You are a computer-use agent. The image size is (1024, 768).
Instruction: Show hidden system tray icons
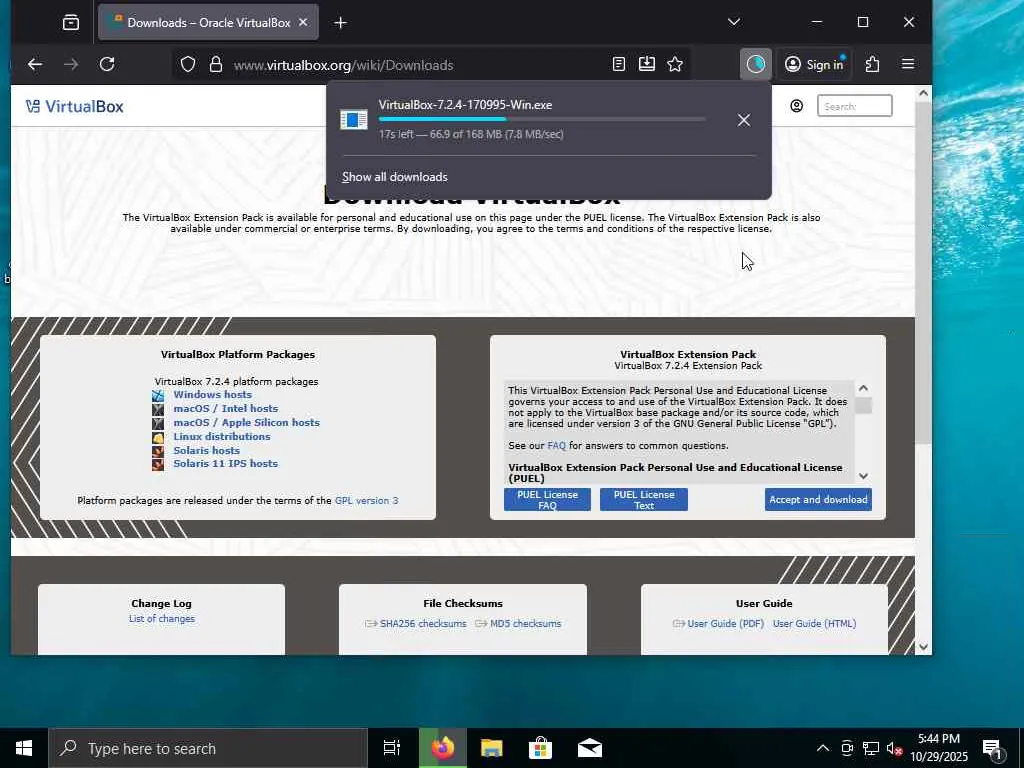click(x=823, y=748)
